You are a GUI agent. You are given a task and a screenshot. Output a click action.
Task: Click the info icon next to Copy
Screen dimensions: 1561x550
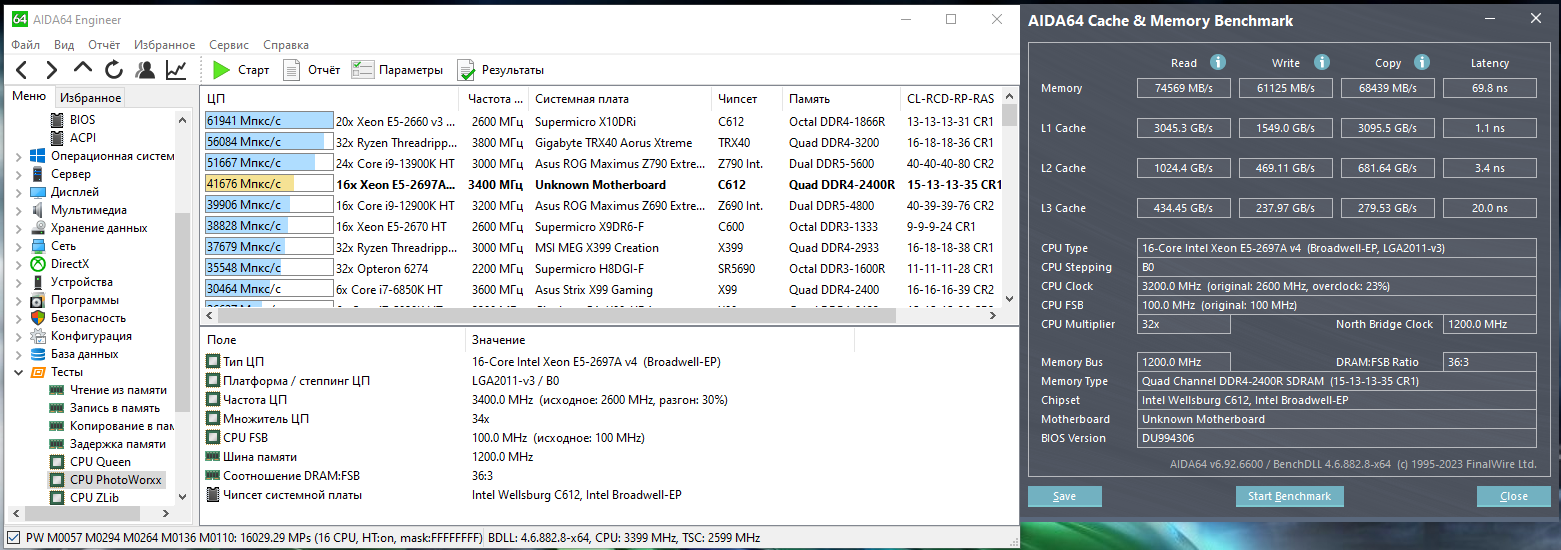click(x=1424, y=62)
